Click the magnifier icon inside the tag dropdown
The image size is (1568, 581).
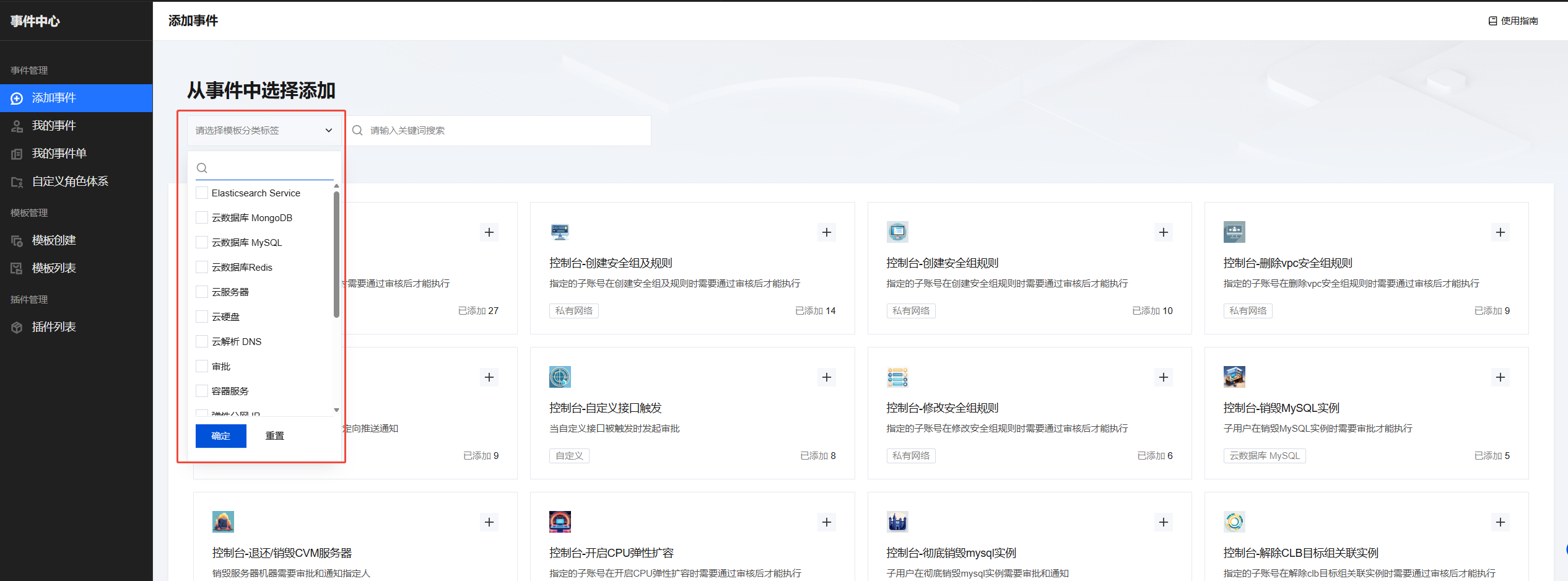(202, 168)
